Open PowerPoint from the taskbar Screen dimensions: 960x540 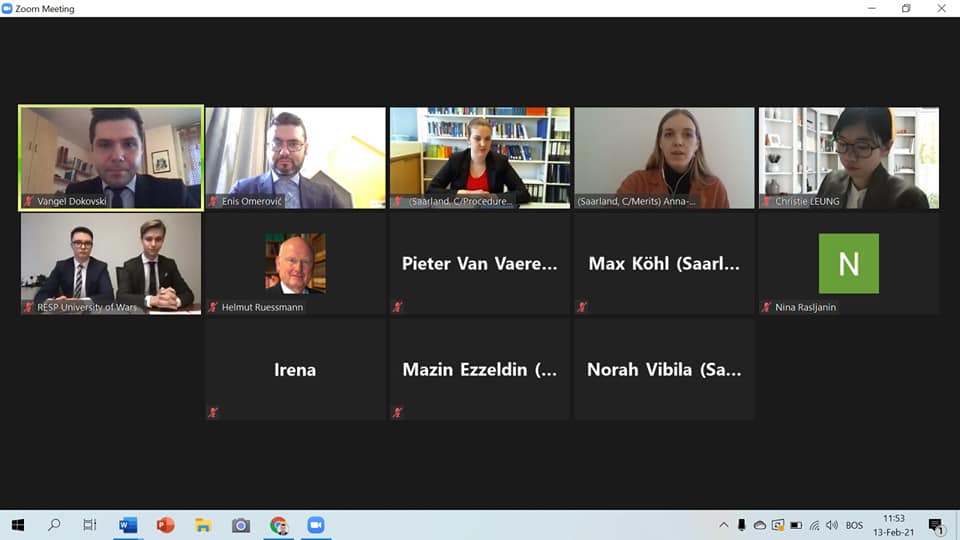click(x=165, y=525)
